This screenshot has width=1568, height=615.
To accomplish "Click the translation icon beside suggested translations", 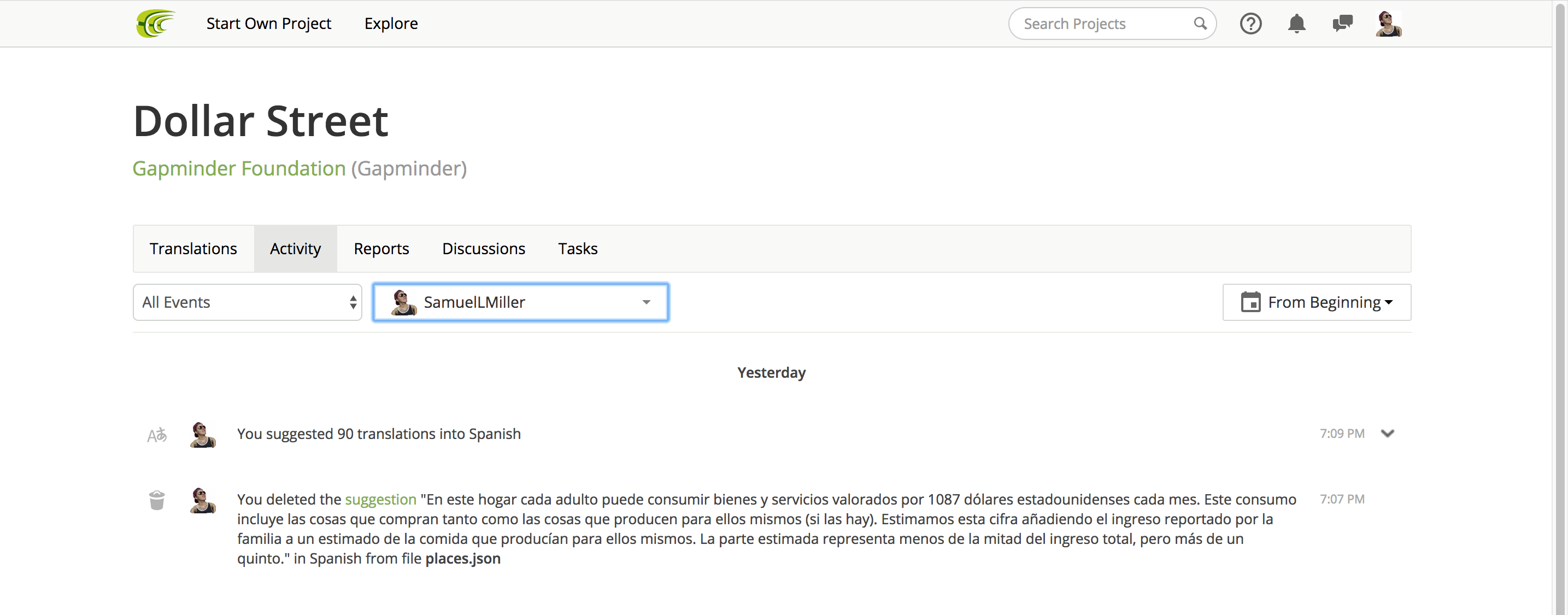I will 156,435.
